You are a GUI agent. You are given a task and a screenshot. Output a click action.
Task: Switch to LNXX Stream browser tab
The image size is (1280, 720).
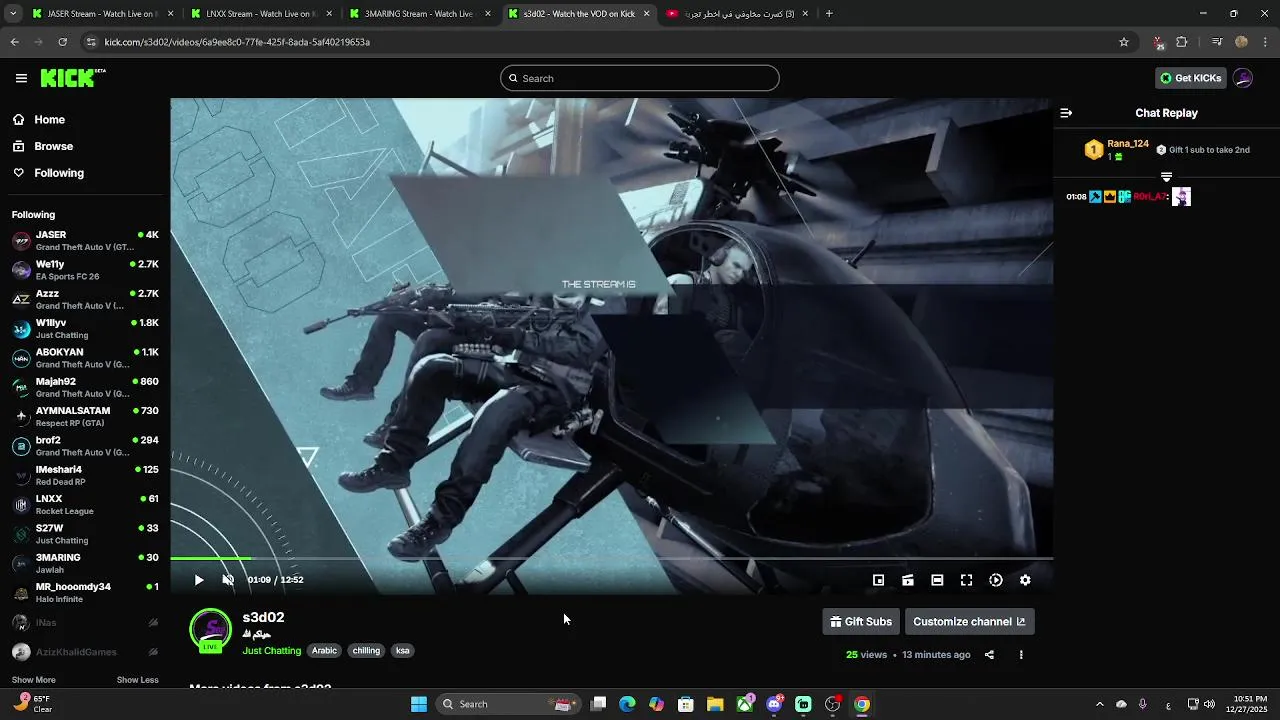click(x=260, y=14)
